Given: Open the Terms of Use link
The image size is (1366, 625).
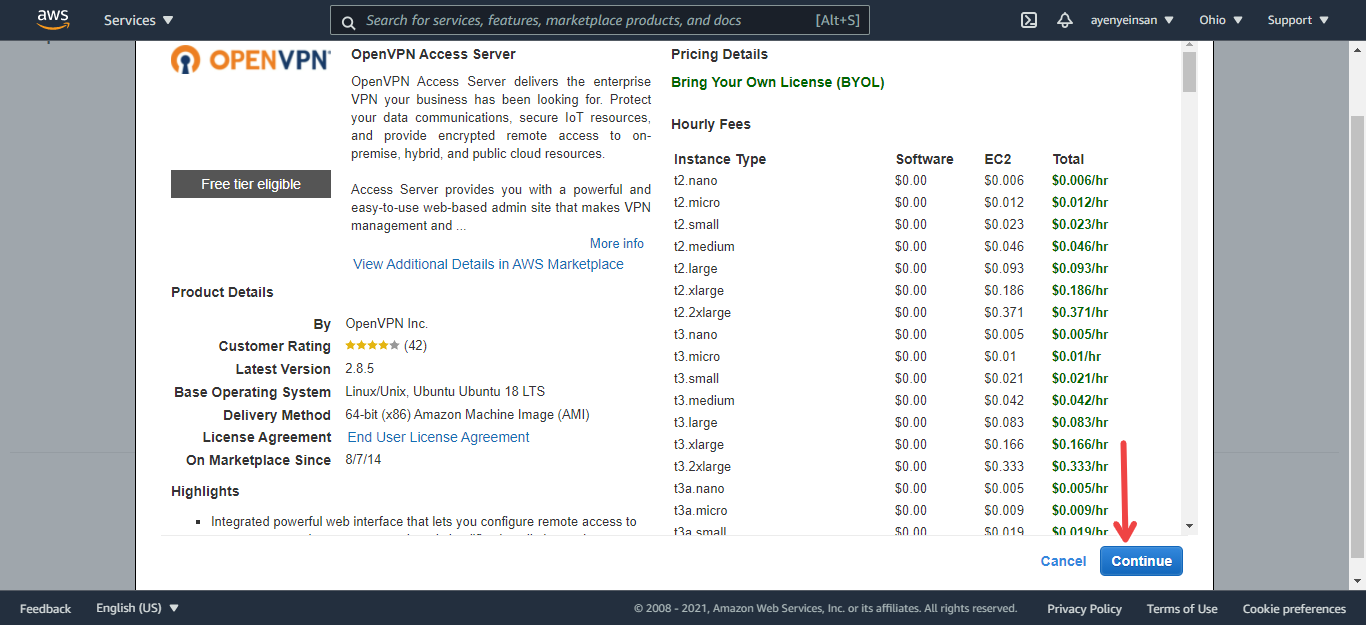Looking at the screenshot, I should (x=1182, y=608).
